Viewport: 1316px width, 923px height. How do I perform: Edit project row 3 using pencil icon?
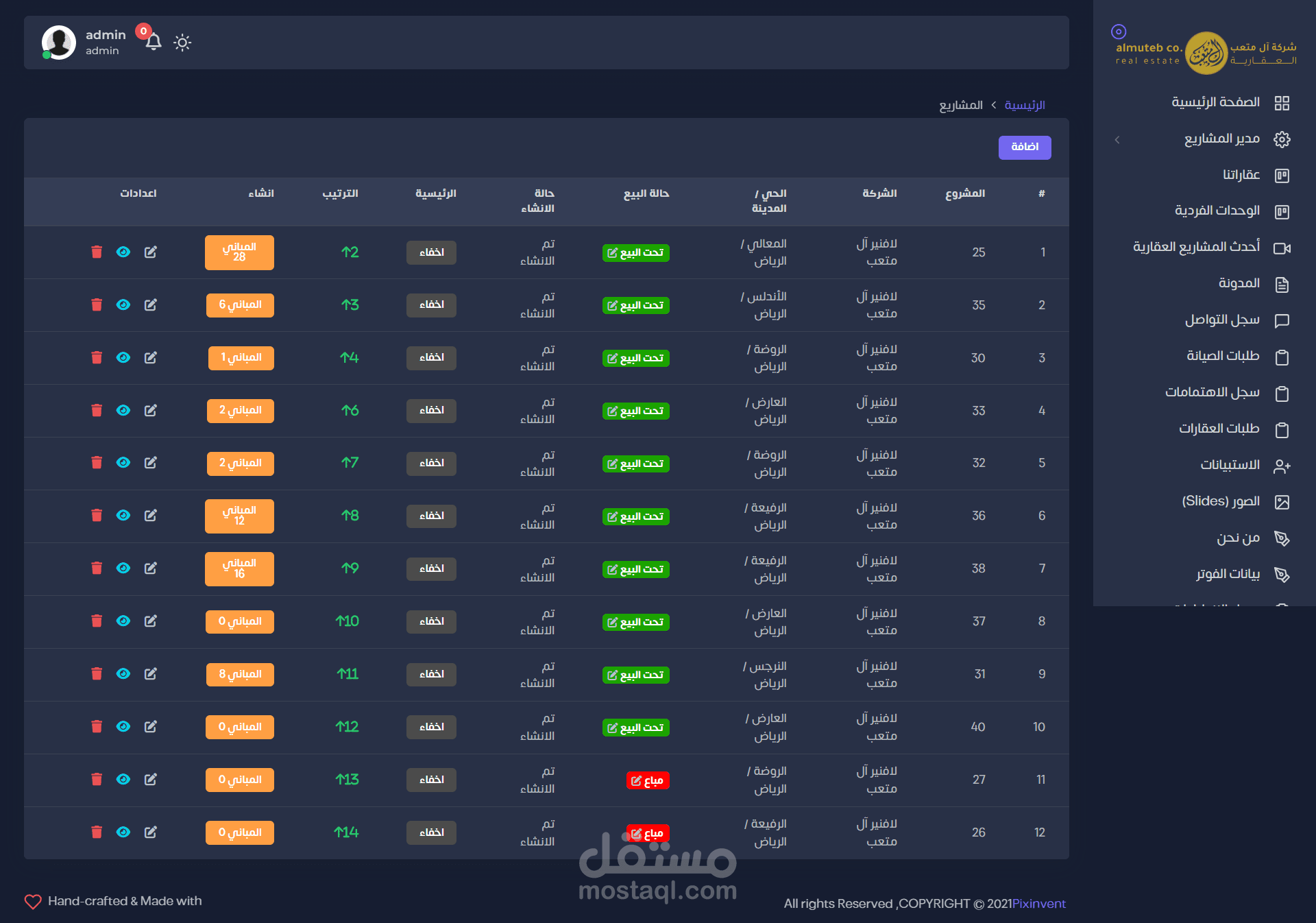pos(151,358)
